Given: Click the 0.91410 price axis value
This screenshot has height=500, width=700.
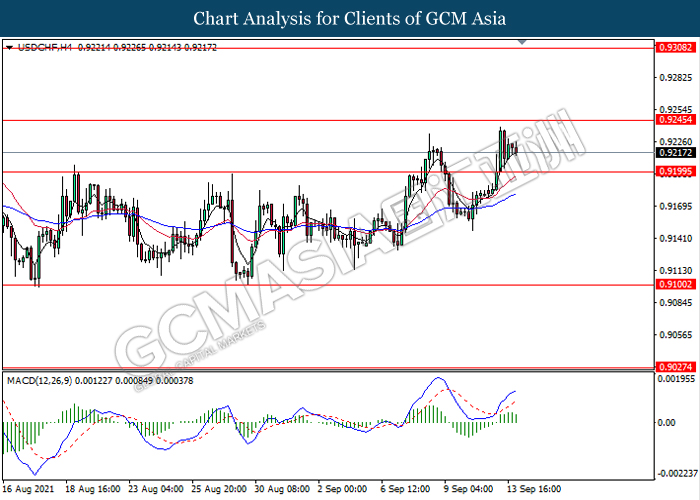Looking at the screenshot, I should (676, 238).
